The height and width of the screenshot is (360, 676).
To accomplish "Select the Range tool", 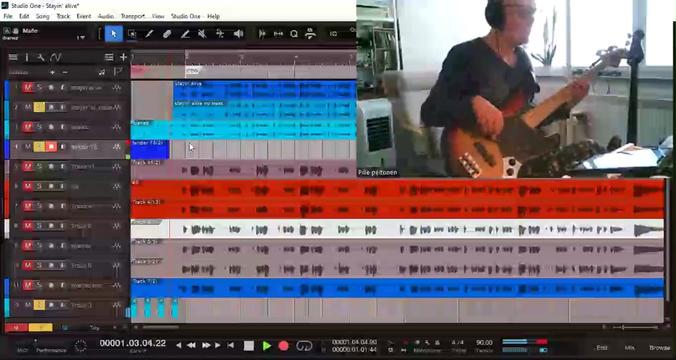I will click(132, 34).
